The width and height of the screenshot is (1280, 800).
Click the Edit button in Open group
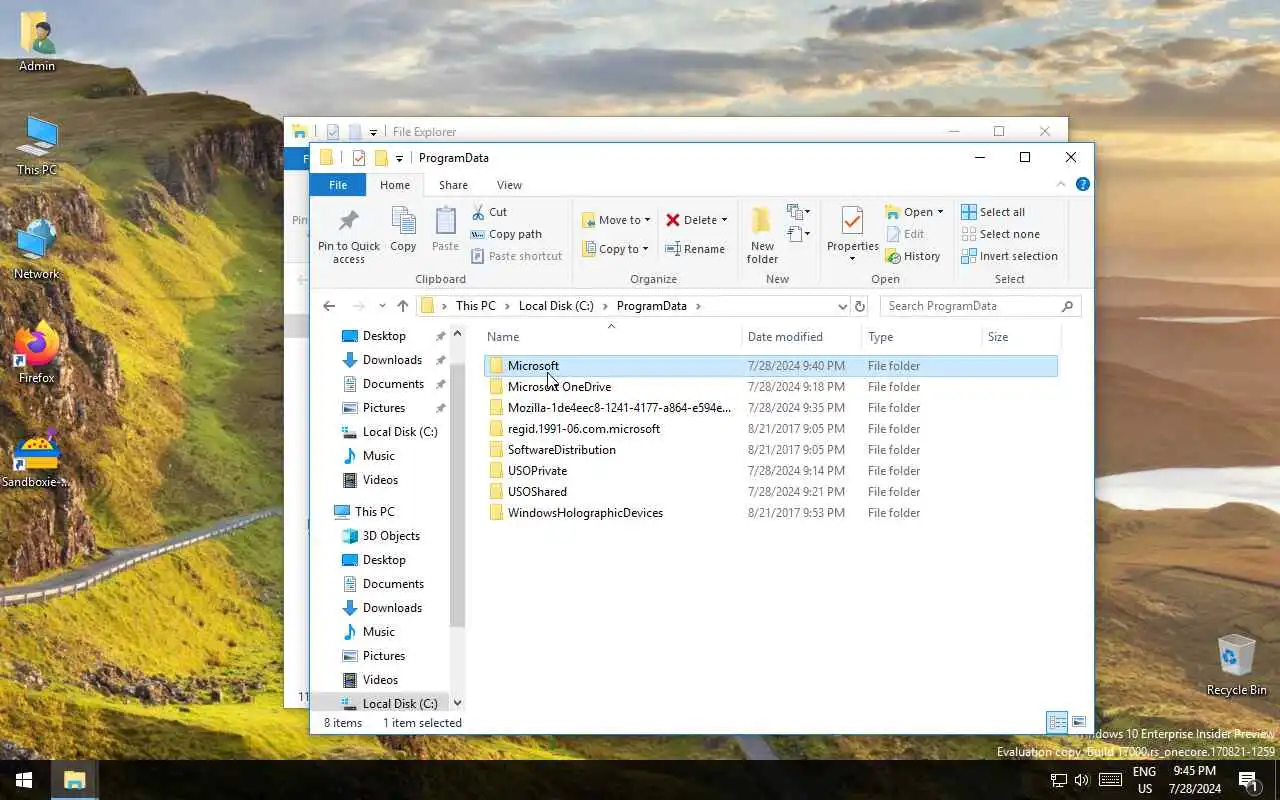tap(905, 234)
